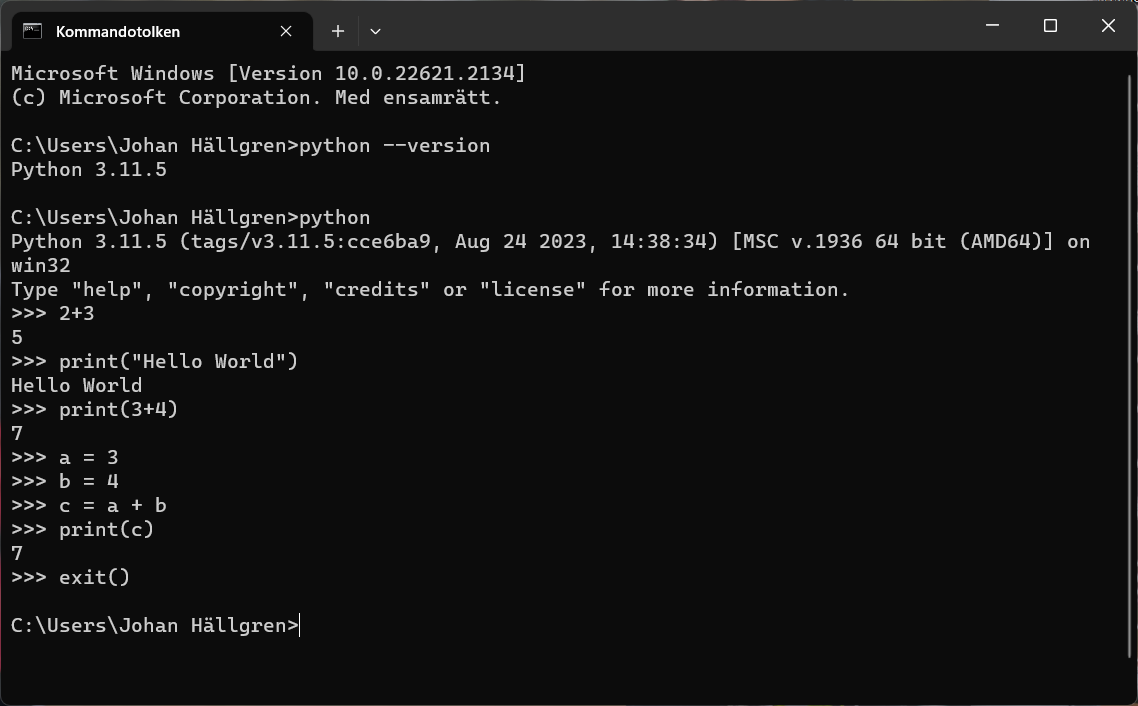Minimize the terminal window

[x=993, y=26]
